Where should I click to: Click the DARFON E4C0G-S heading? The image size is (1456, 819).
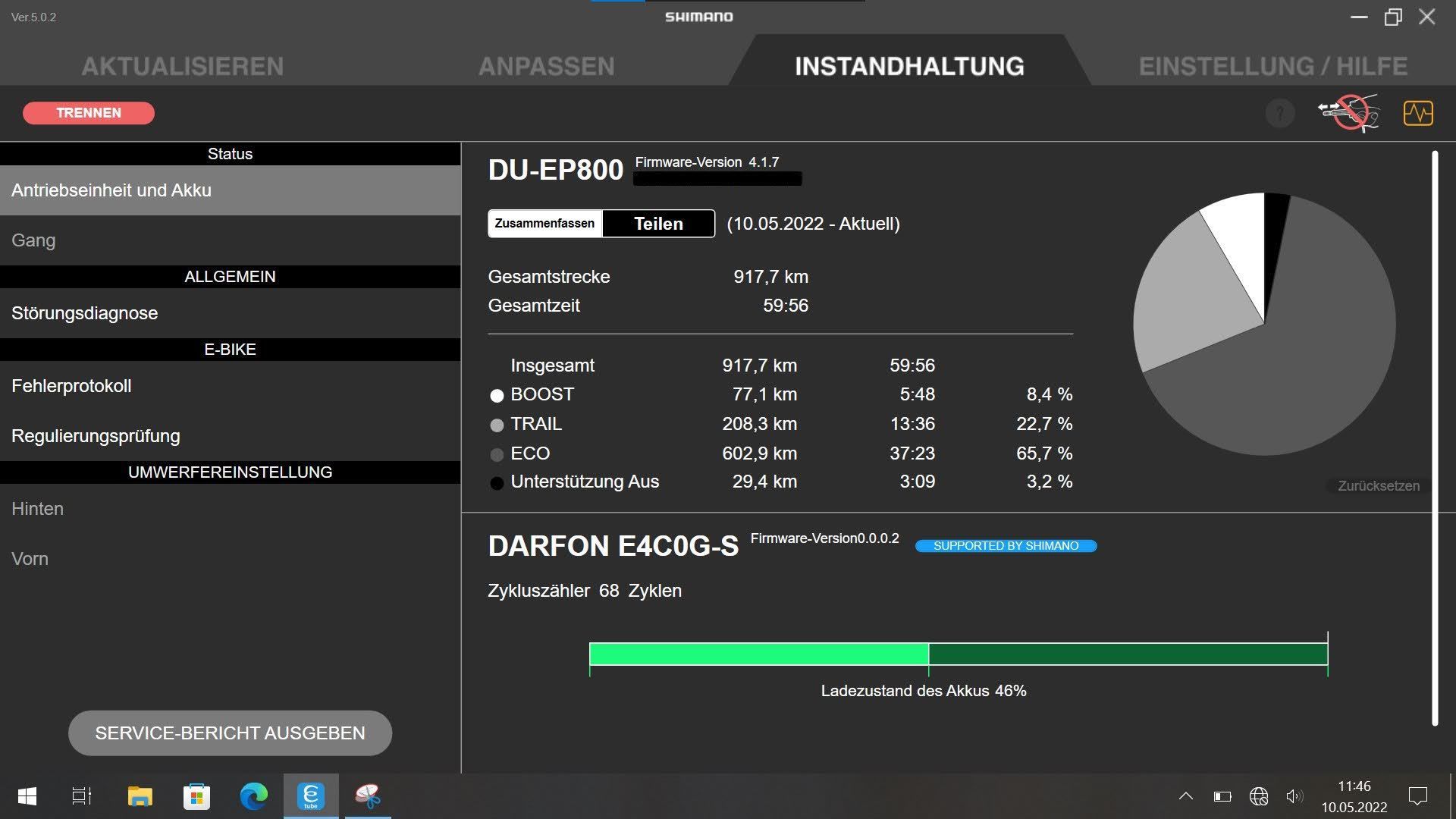(613, 547)
